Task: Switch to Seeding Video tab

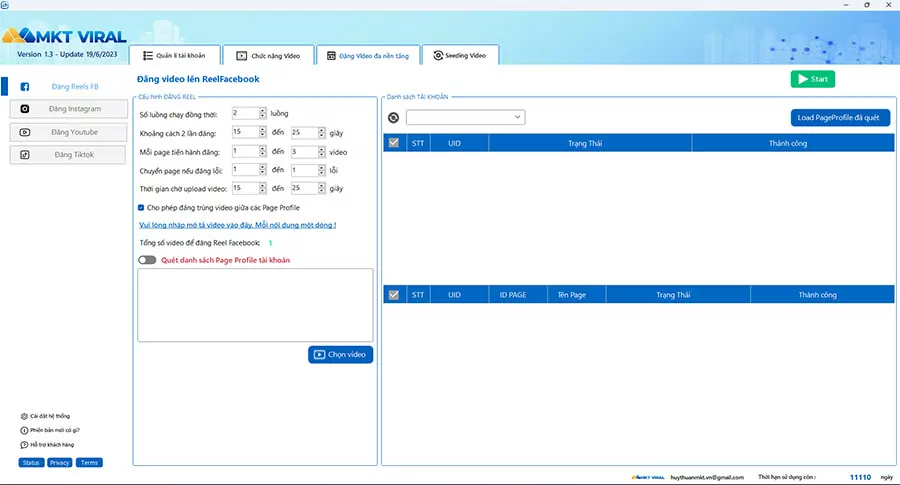Action: pyautogui.click(x=460, y=56)
